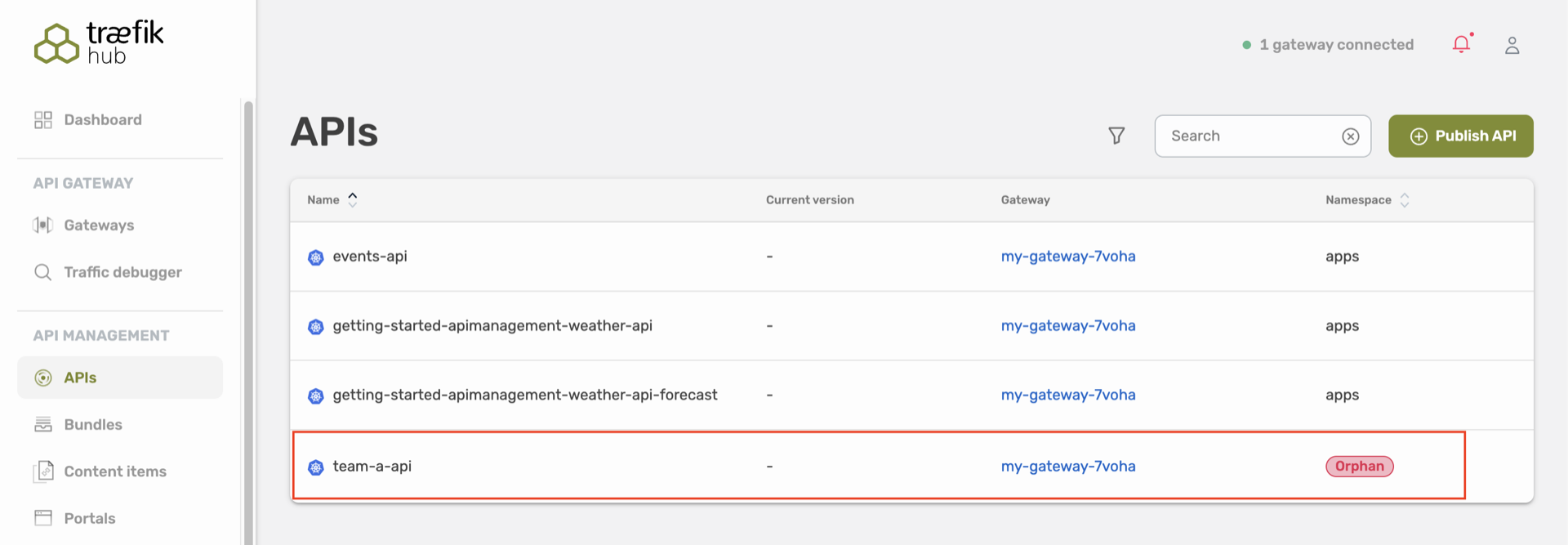Image resolution: width=1568 pixels, height=545 pixels.
Task: Select getting-started-apimanagement-weather-api-forecast name
Action: pyautogui.click(x=525, y=395)
